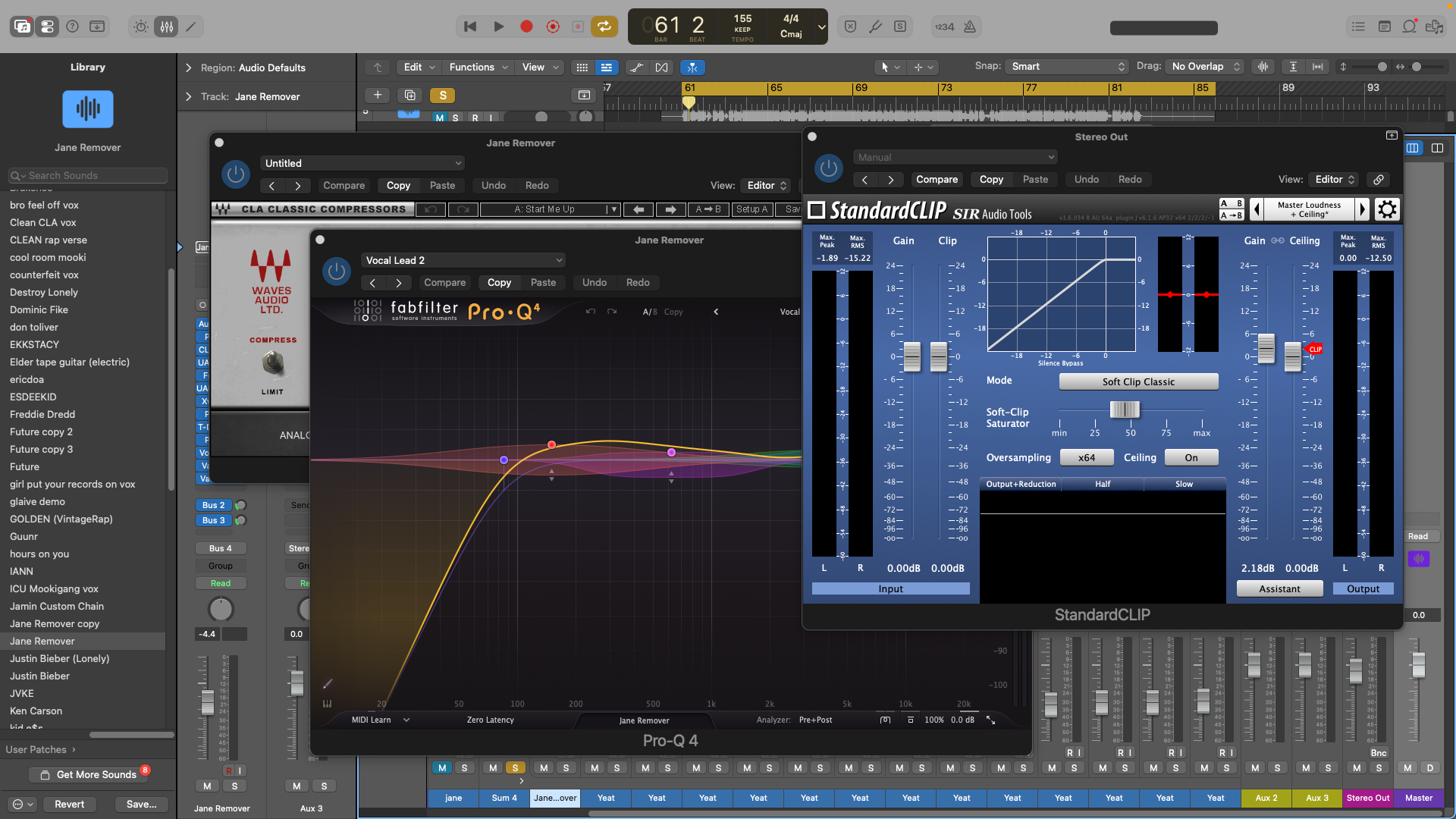Open the Manual preset dropdown in Stereo Out
Image resolution: width=1456 pixels, height=819 pixels.
pyautogui.click(x=955, y=157)
